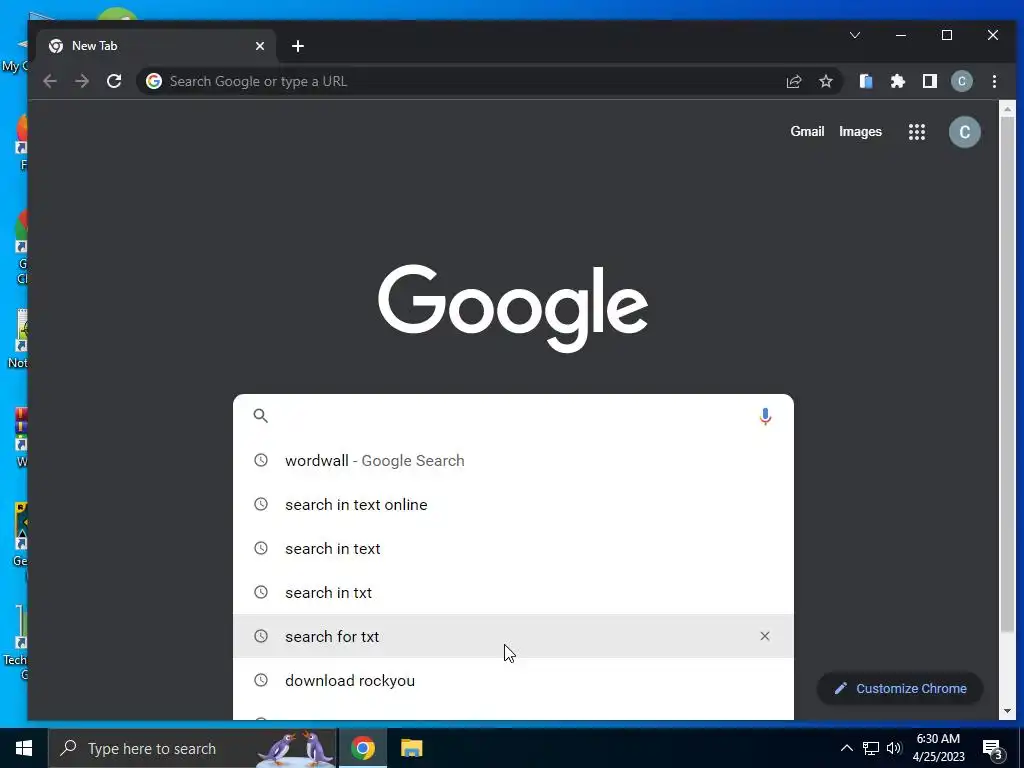
Task: Bookmark this tab with the star icon
Action: (x=826, y=81)
